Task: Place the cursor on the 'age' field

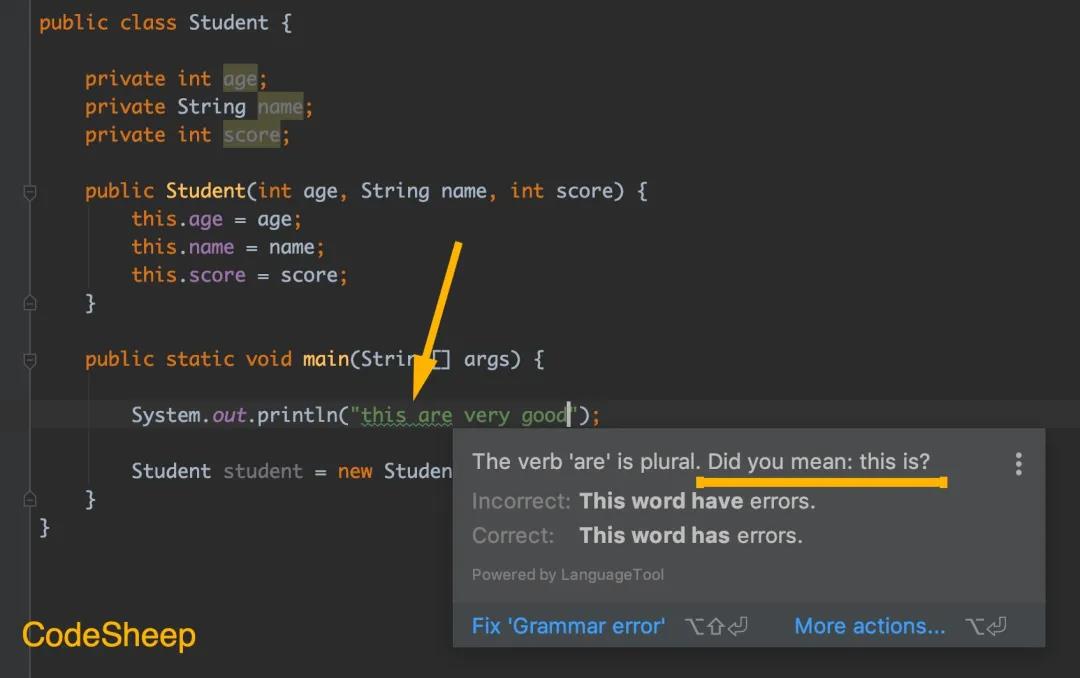Action: pyautogui.click(x=240, y=79)
